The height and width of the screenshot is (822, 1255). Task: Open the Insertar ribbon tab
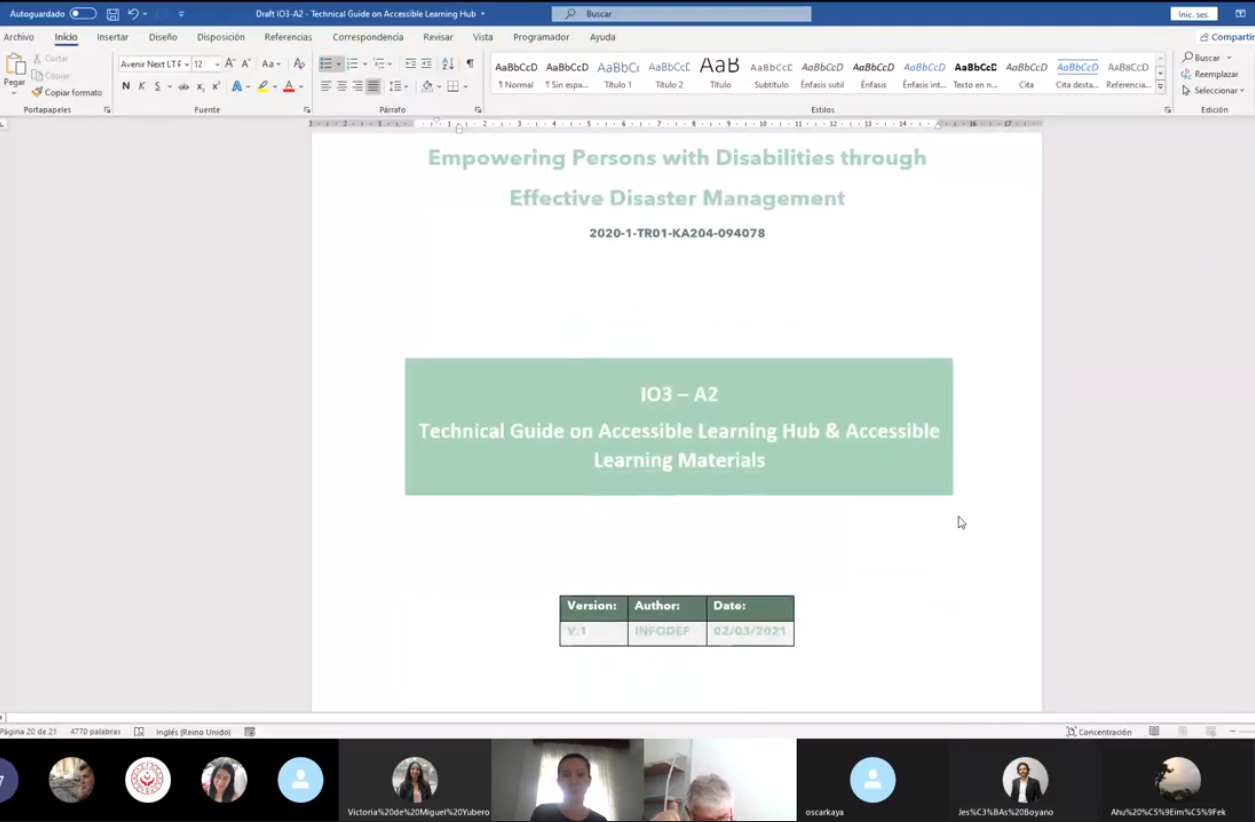point(112,37)
